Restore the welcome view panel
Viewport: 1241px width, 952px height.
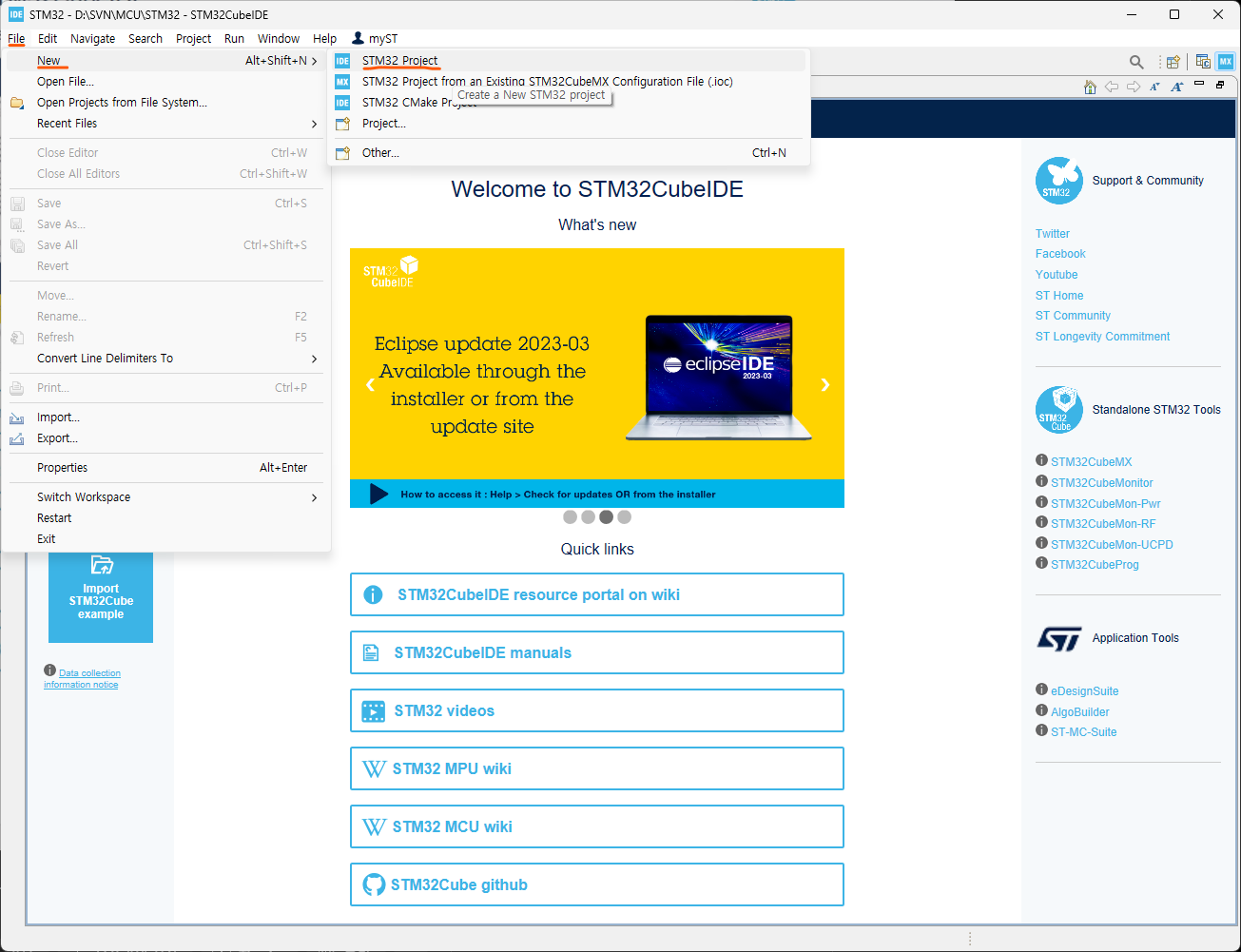1220,85
